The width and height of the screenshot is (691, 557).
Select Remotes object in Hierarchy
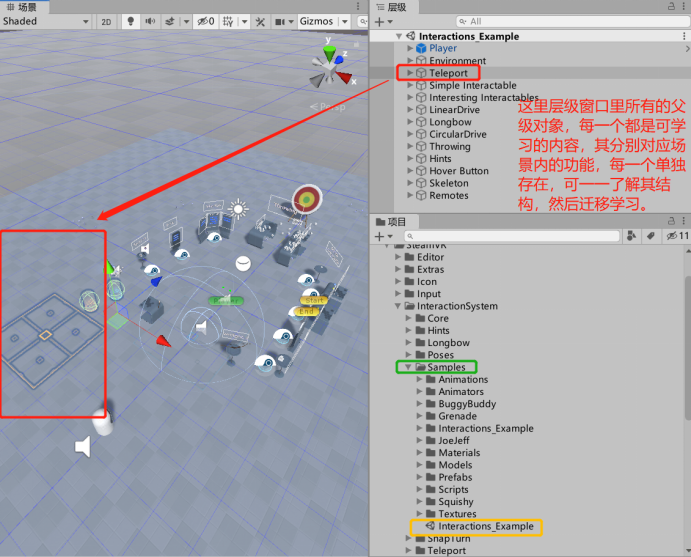tap(449, 195)
